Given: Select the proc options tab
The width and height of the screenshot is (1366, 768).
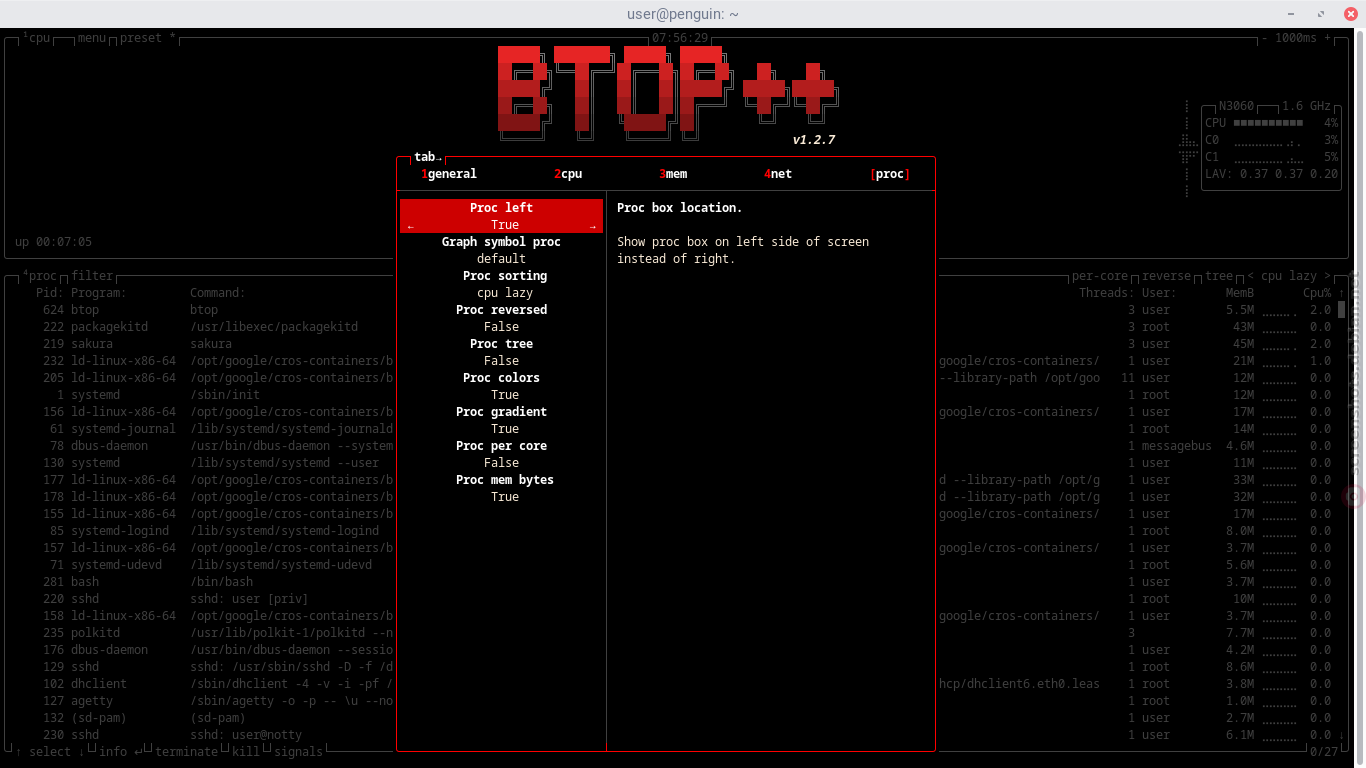Looking at the screenshot, I should tap(890, 174).
